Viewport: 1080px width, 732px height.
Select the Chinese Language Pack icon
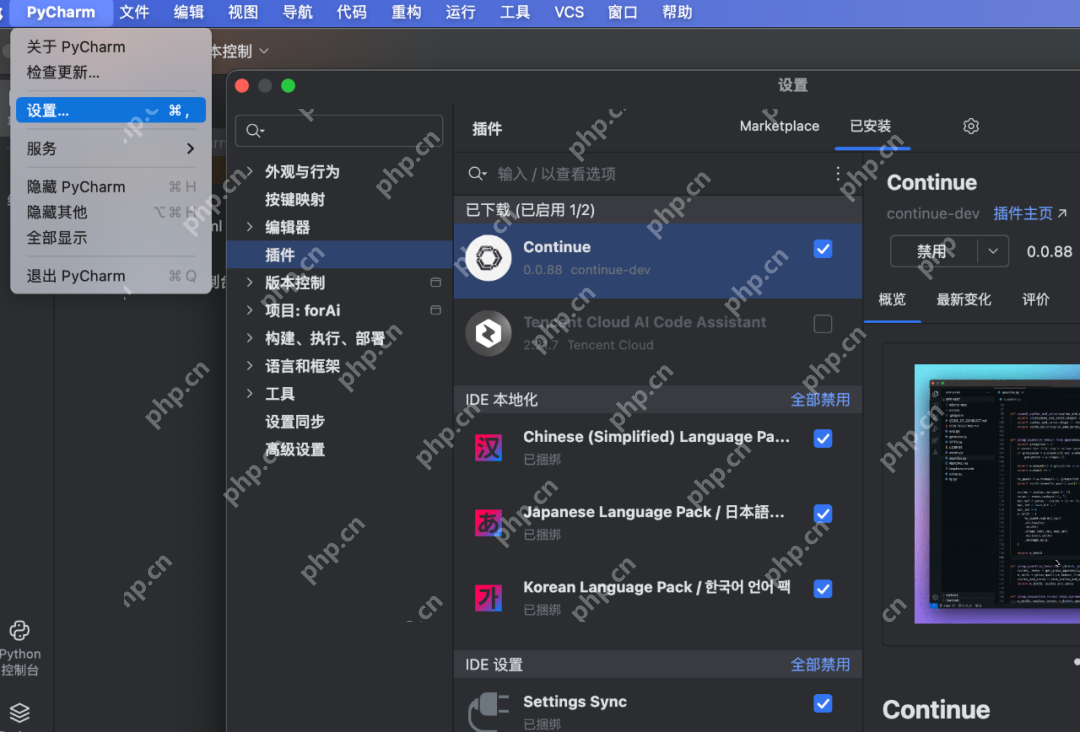tap(488, 447)
